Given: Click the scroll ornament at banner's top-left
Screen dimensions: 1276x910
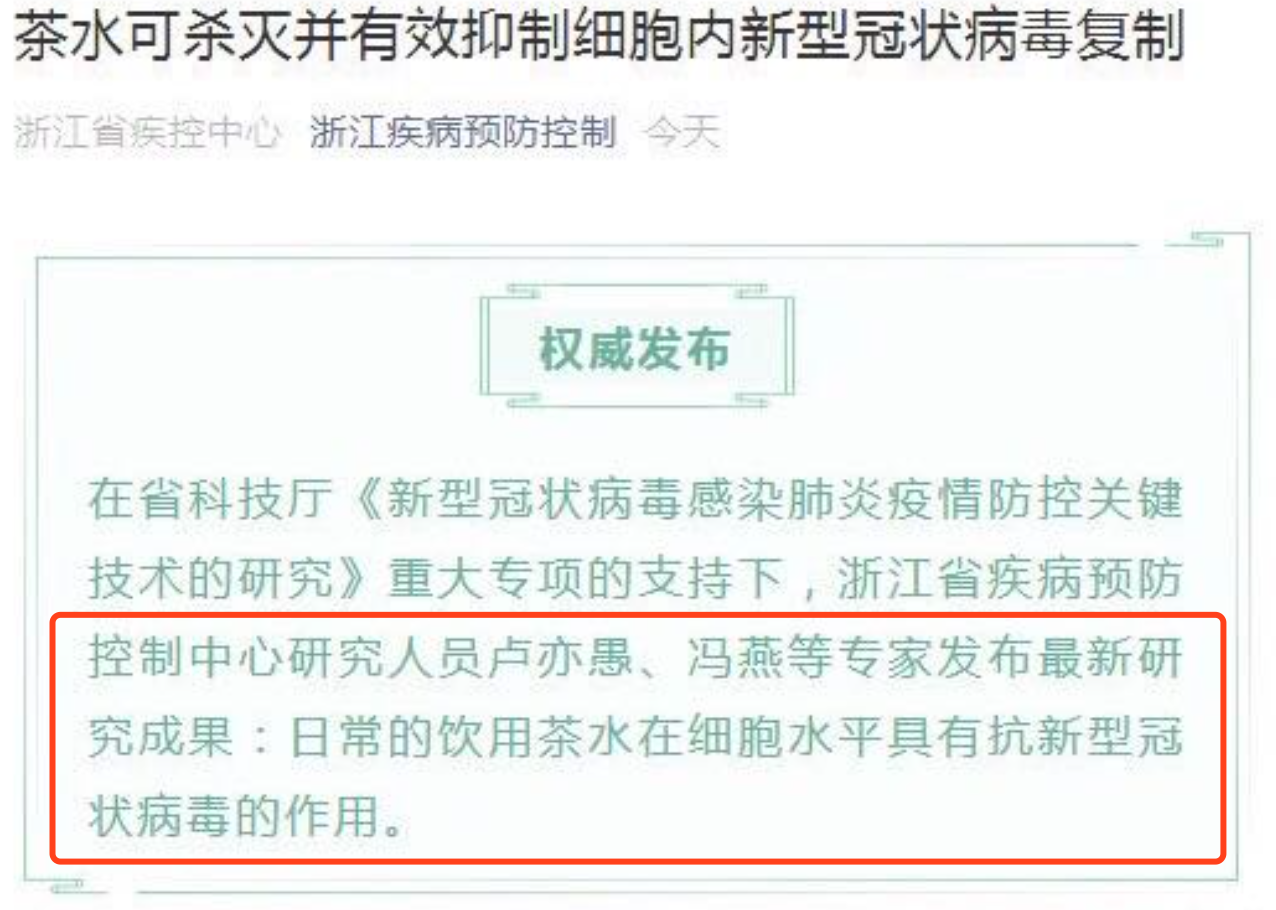Looking at the screenshot, I should point(523,291).
